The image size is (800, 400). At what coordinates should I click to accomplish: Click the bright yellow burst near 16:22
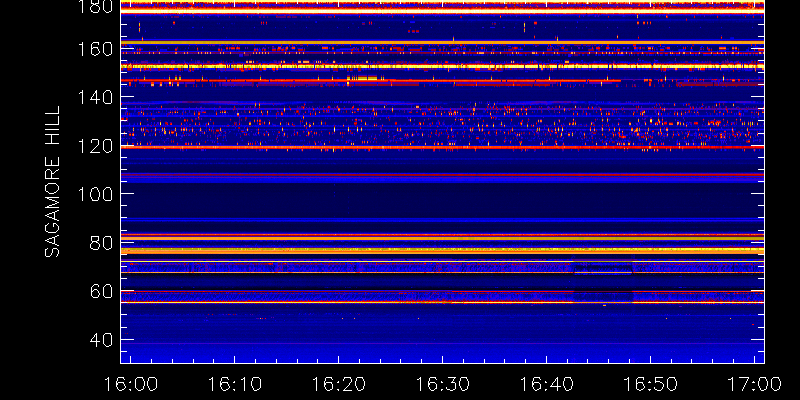(x=362, y=78)
